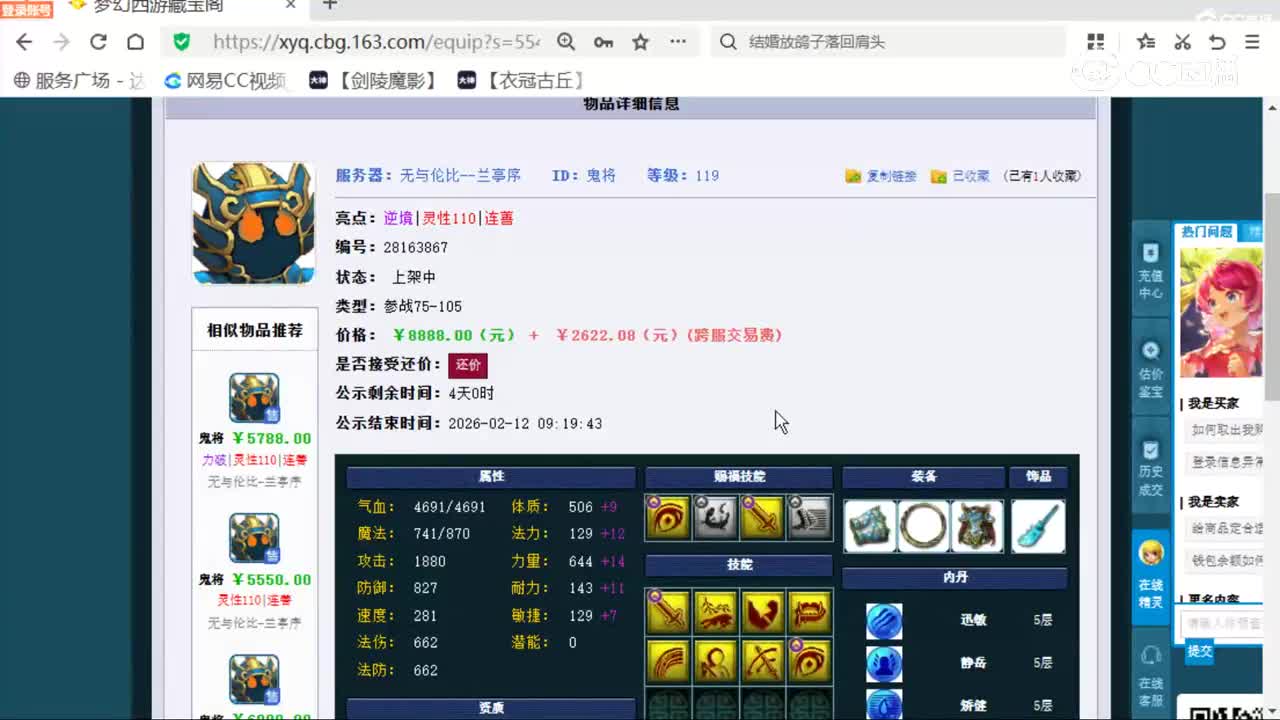Click the chat question input field
The image size is (1280, 720).
tap(1222, 623)
